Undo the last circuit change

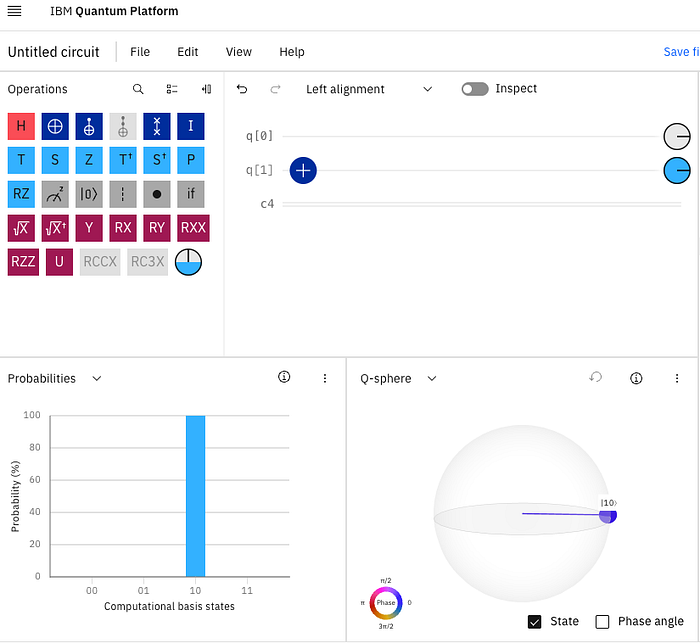coord(242,89)
